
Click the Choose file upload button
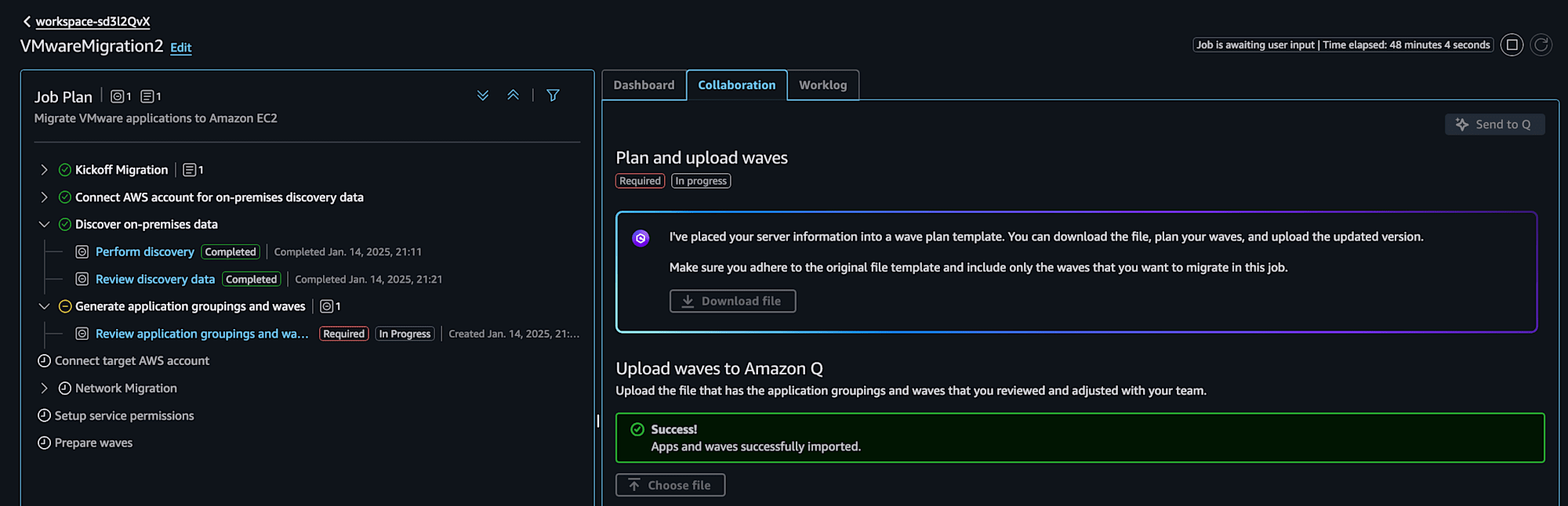670,486
